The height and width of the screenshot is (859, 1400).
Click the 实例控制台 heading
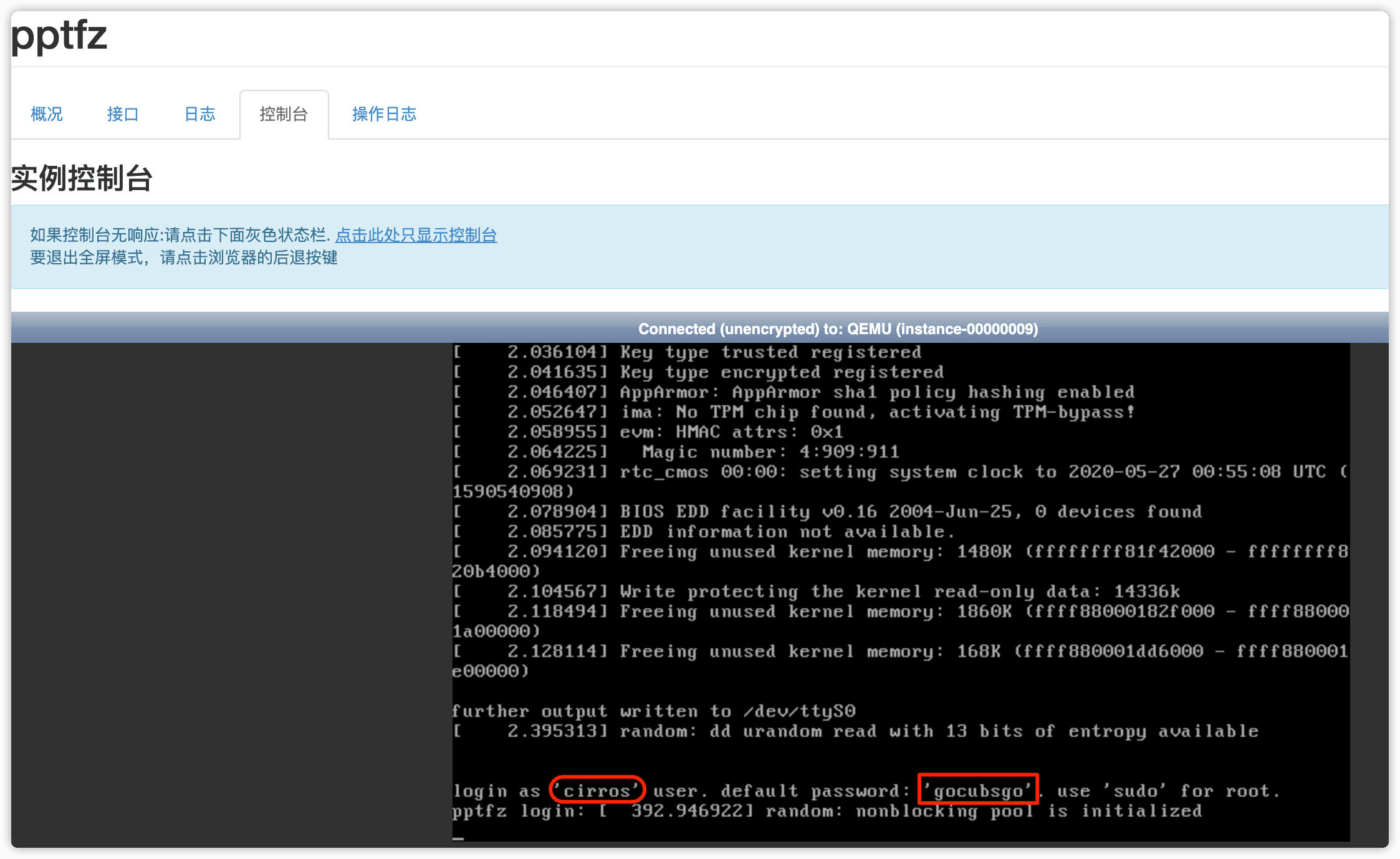pyautogui.click(x=82, y=178)
